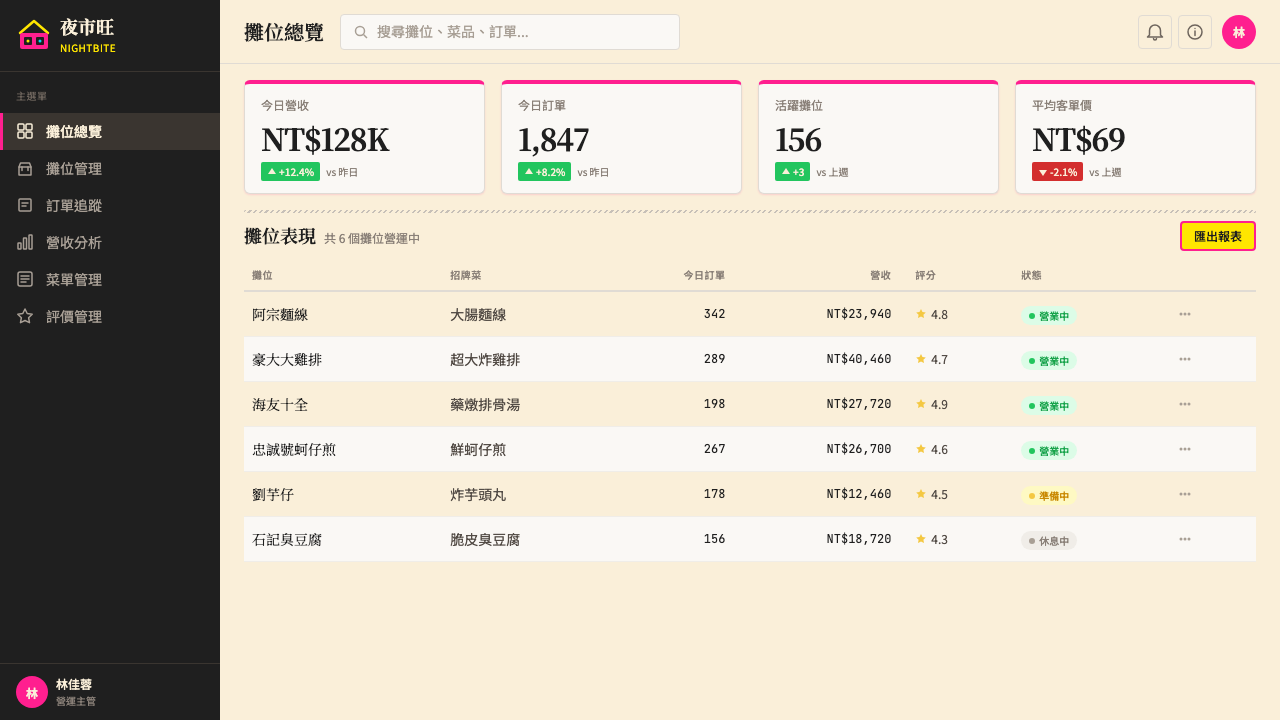Viewport: 1280px width, 720px height.
Task: Open more options for 石記臭豆腐 row
Action: pyautogui.click(x=1185, y=539)
